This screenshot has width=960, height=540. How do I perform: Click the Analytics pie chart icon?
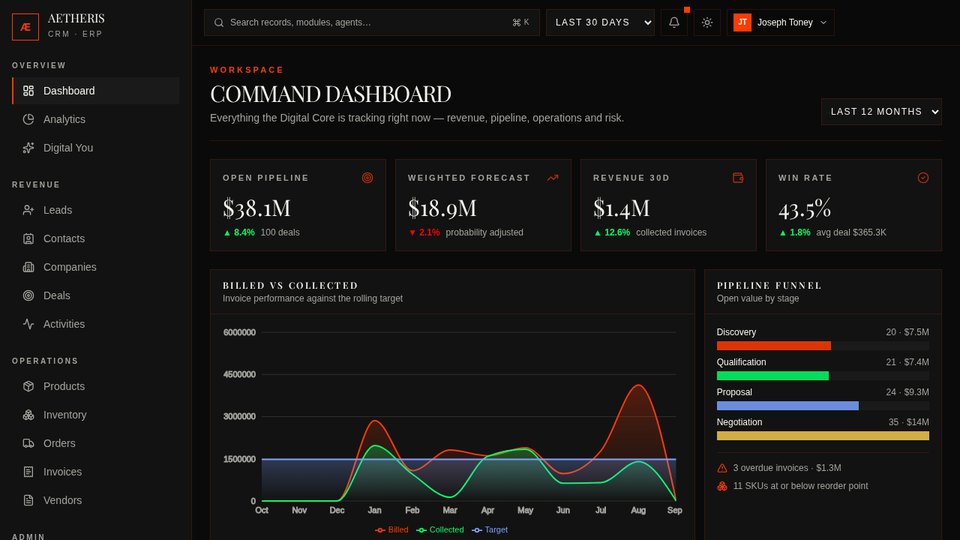coord(28,119)
